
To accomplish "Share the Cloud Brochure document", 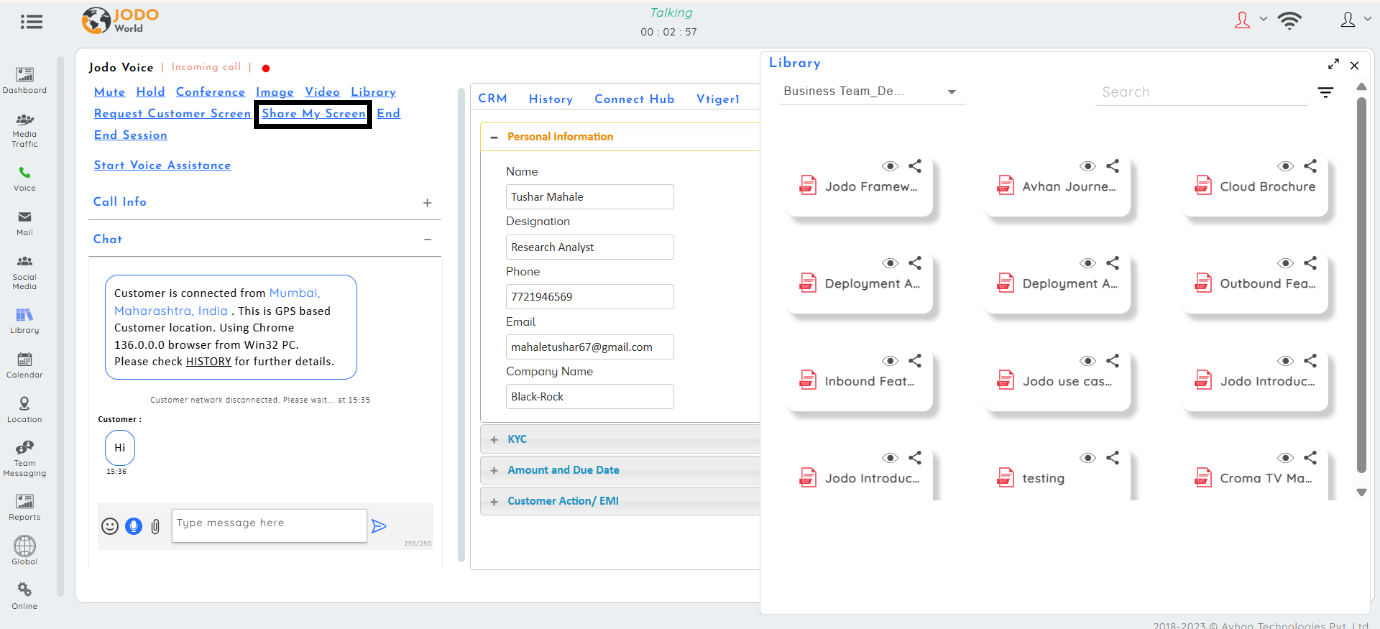I will 1310,166.
